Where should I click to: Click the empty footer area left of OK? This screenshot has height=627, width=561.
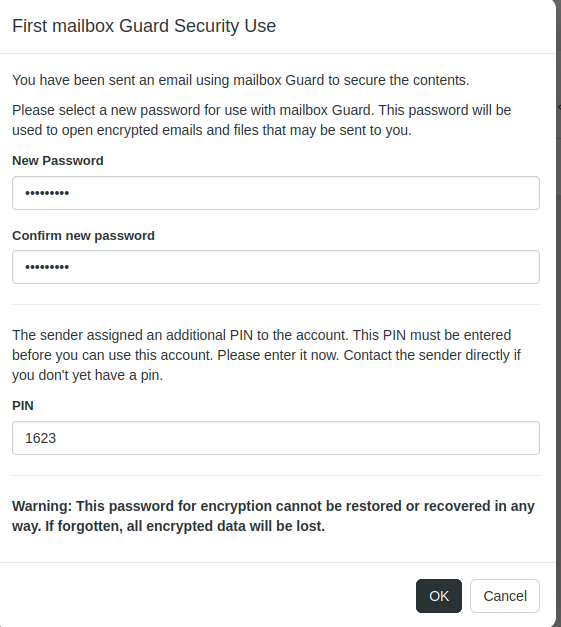coord(208,596)
